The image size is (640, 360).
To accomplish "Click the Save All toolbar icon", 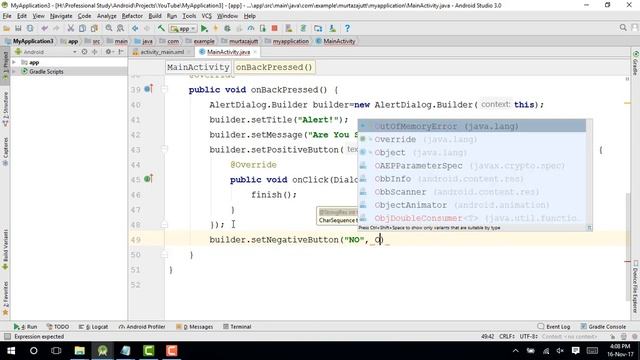I will point(18,28).
